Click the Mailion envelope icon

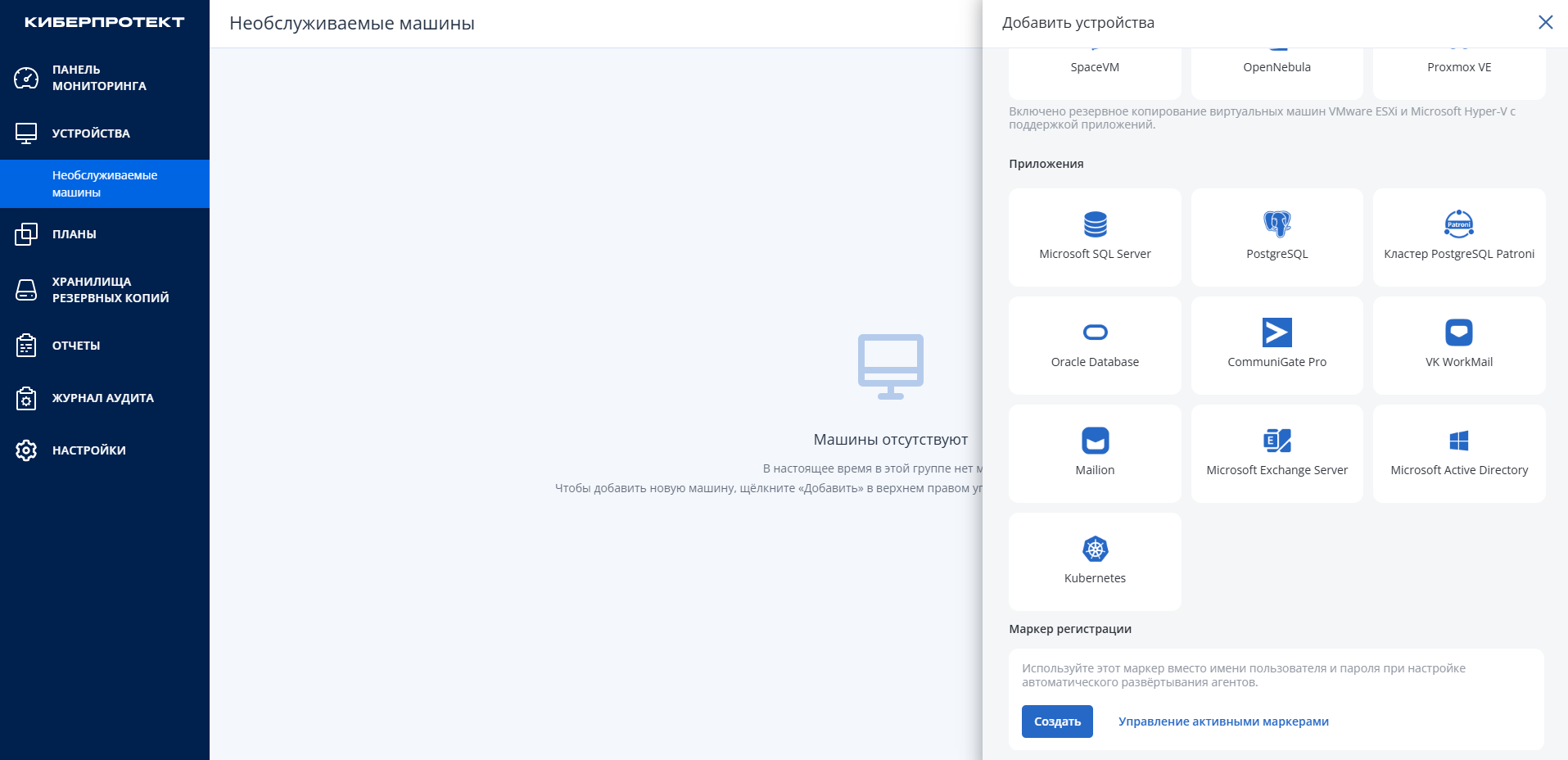point(1095,441)
